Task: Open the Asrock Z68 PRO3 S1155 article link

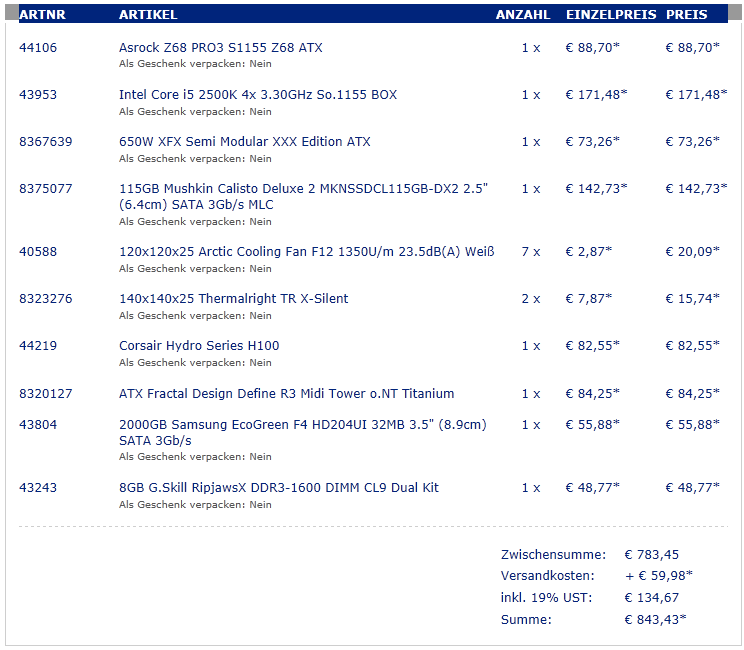Action: click(x=221, y=47)
